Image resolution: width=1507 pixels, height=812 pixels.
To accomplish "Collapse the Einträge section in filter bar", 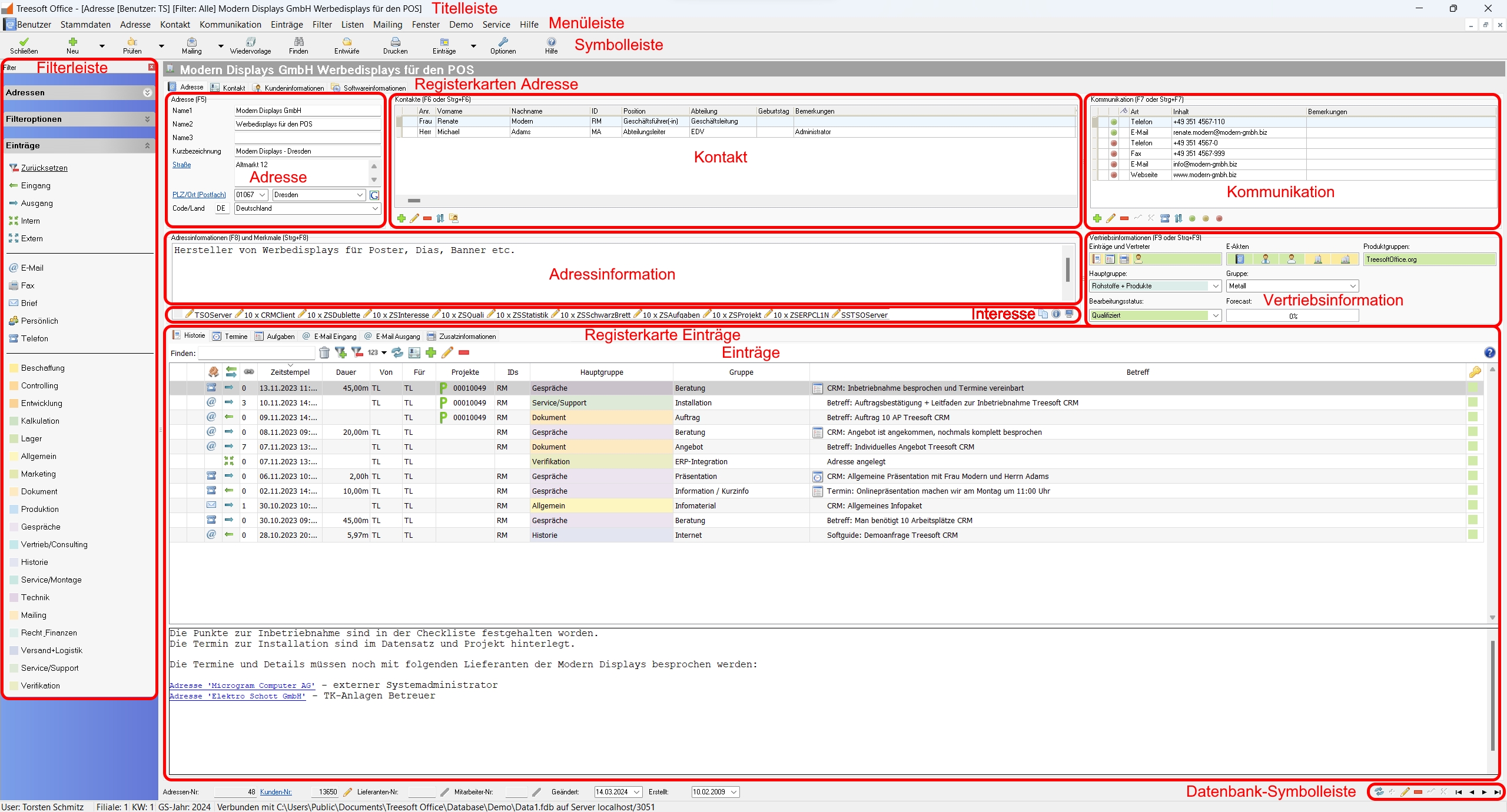I will 147,145.
